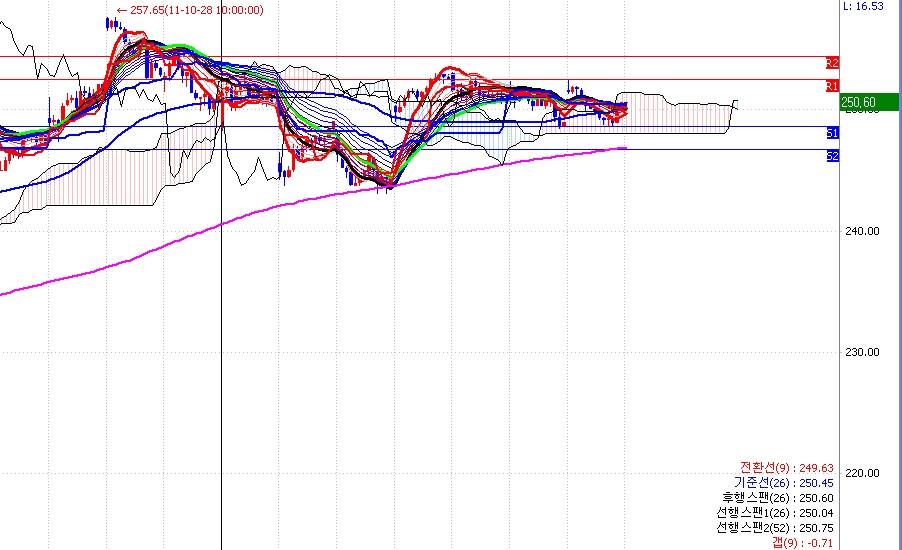Click the 갭(9) : -0.71 legend entry
Image resolution: width=902 pixels, height=550 pixels.
coord(802,542)
